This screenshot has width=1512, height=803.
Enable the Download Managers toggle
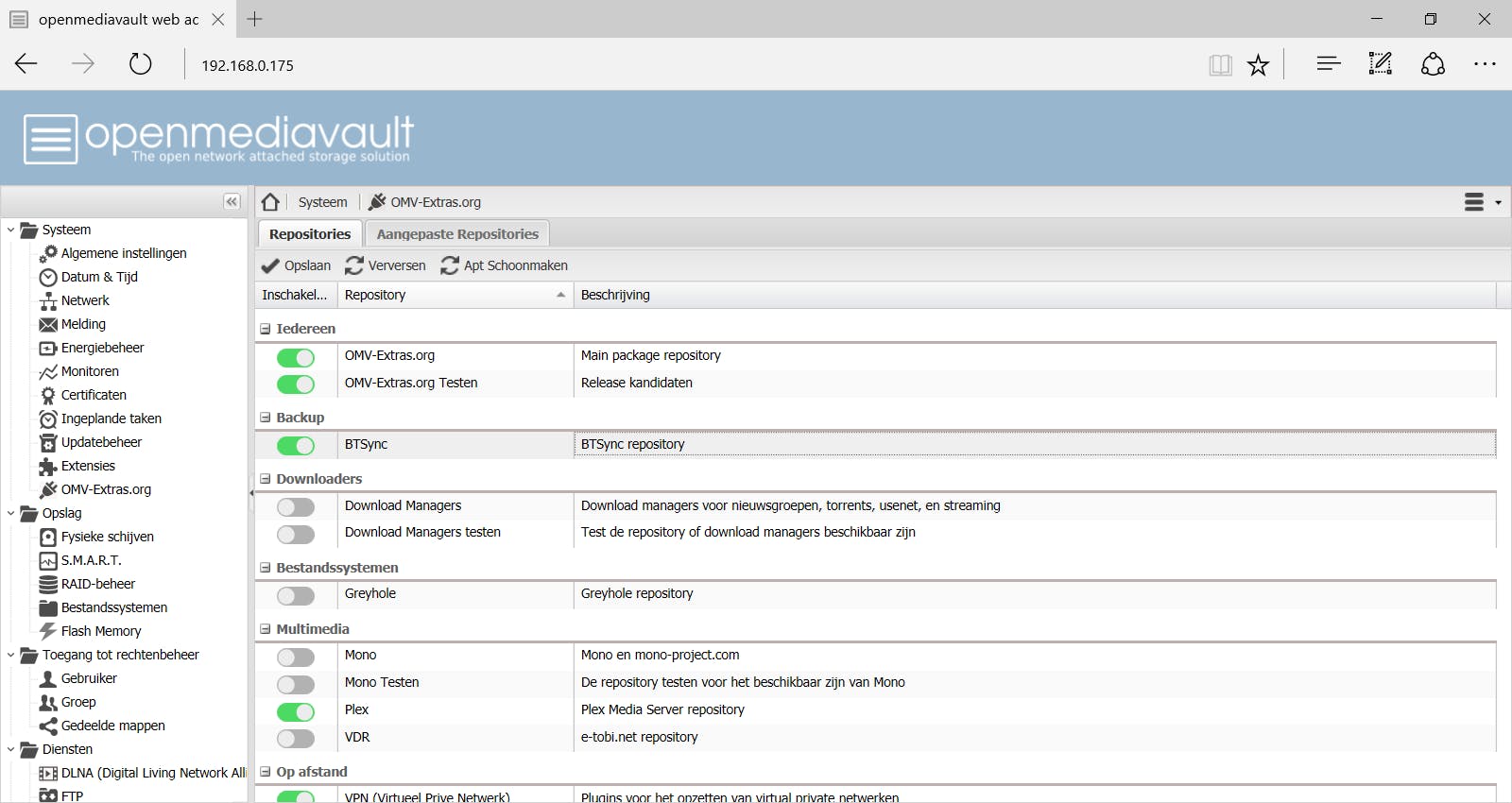click(296, 507)
